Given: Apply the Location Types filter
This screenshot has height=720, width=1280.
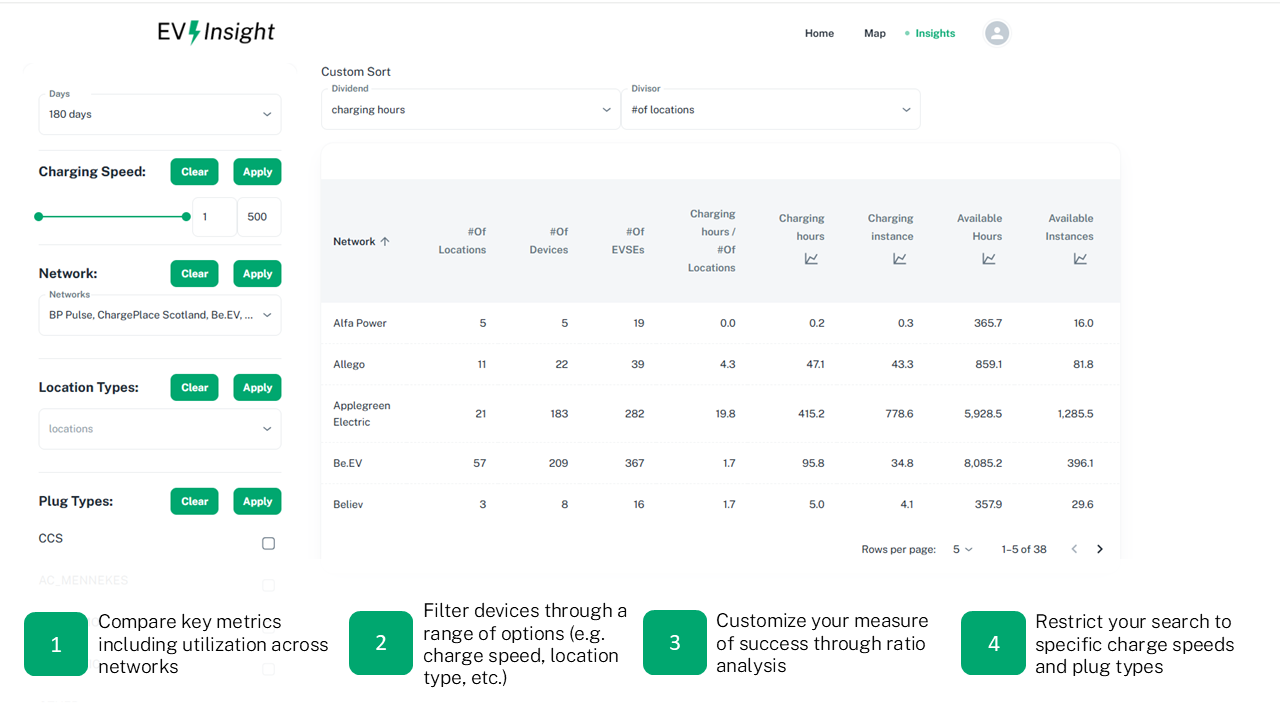Looking at the screenshot, I should coord(257,388).
